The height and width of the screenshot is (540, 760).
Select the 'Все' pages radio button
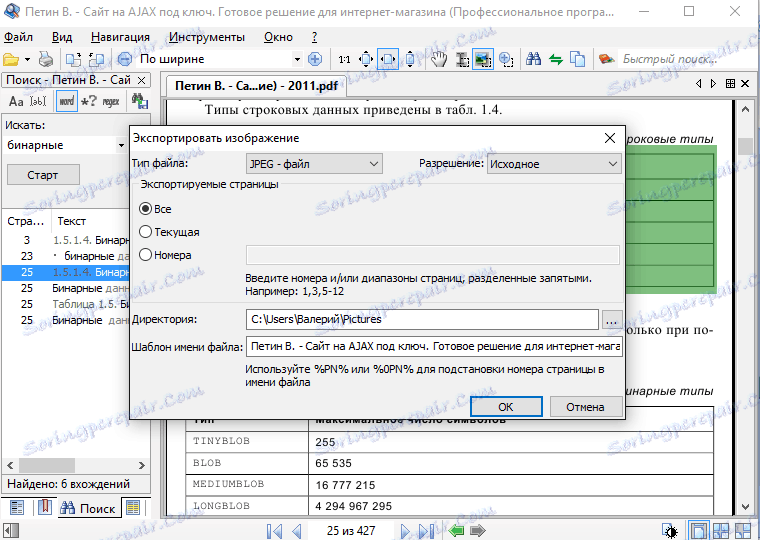click(x=146, y=209)
